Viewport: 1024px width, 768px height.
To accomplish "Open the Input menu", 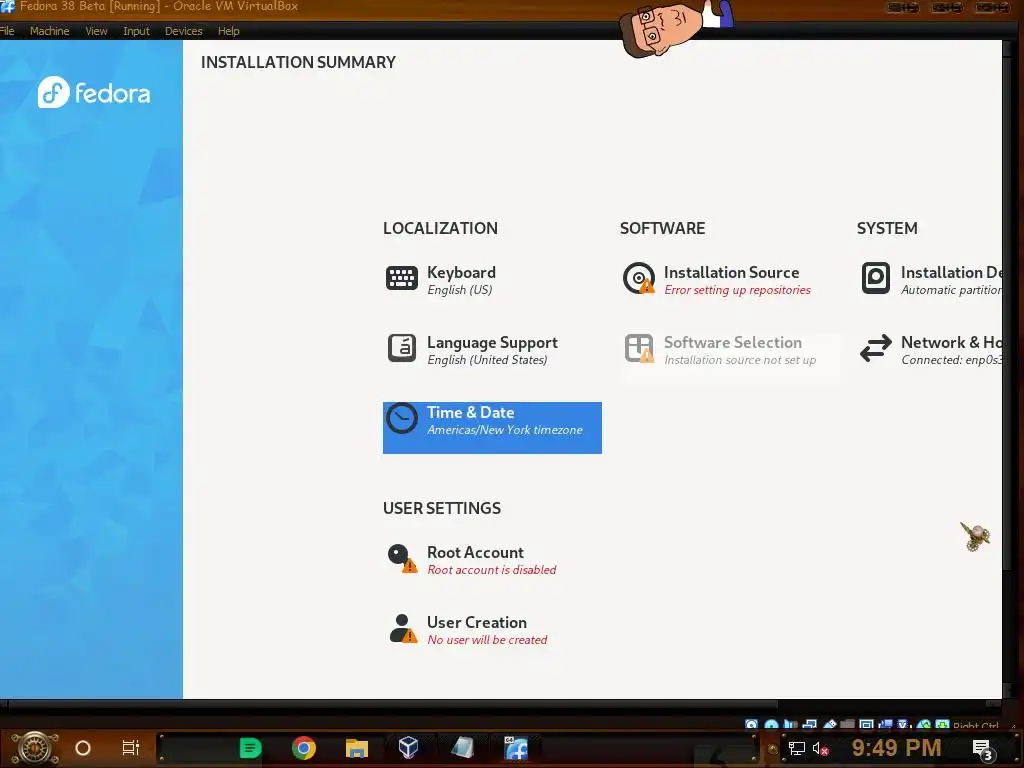I will tap(136, 31).
